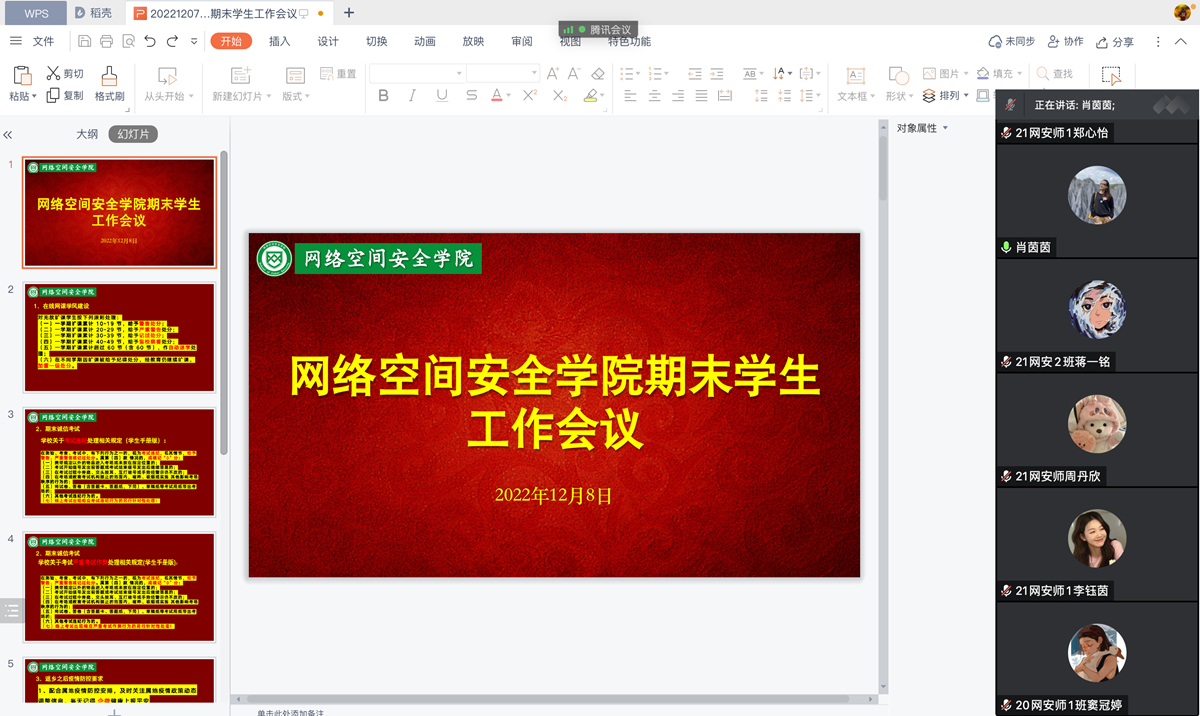Viewport: 1200px width, 716px height.
Task: Open the Animation (动画) ribbon tab
Action: pyautogui.click(x=425, y=41)
